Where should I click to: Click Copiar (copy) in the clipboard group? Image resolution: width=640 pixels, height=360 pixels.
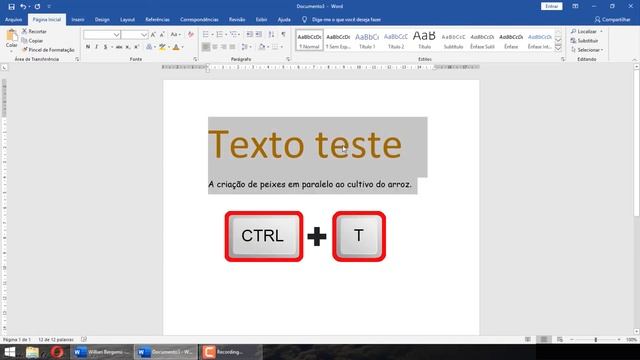click(32, 41)
